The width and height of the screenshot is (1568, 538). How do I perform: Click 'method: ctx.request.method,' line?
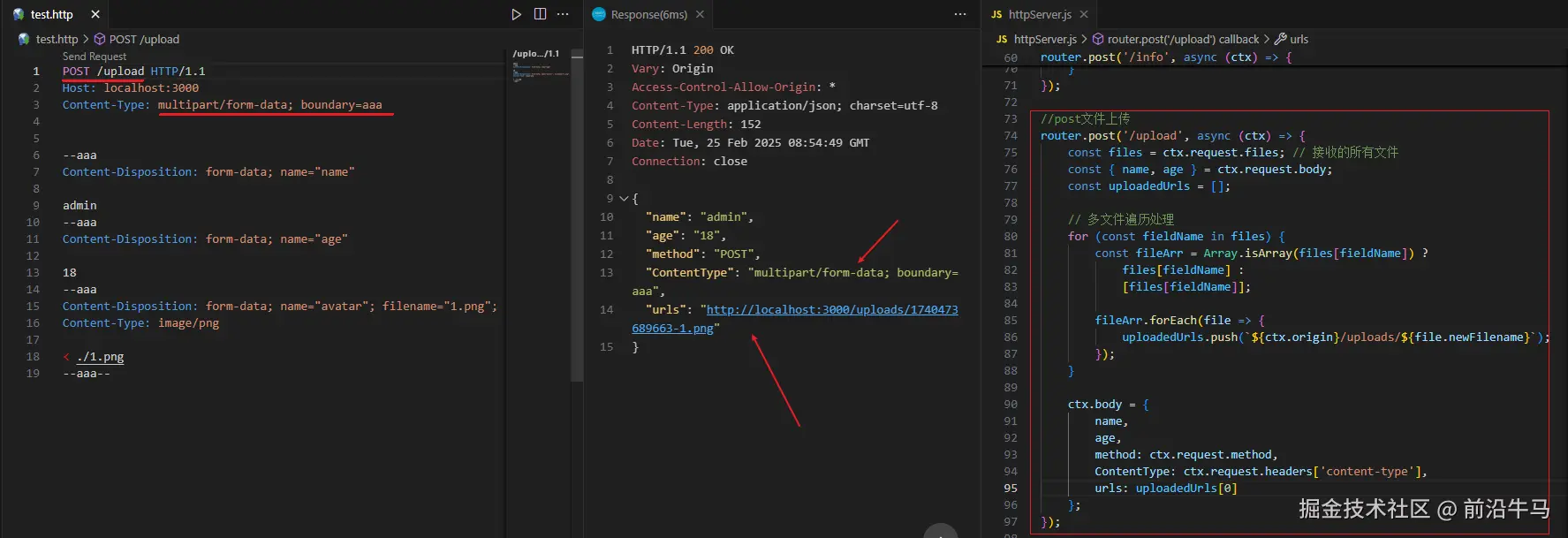1185,455
